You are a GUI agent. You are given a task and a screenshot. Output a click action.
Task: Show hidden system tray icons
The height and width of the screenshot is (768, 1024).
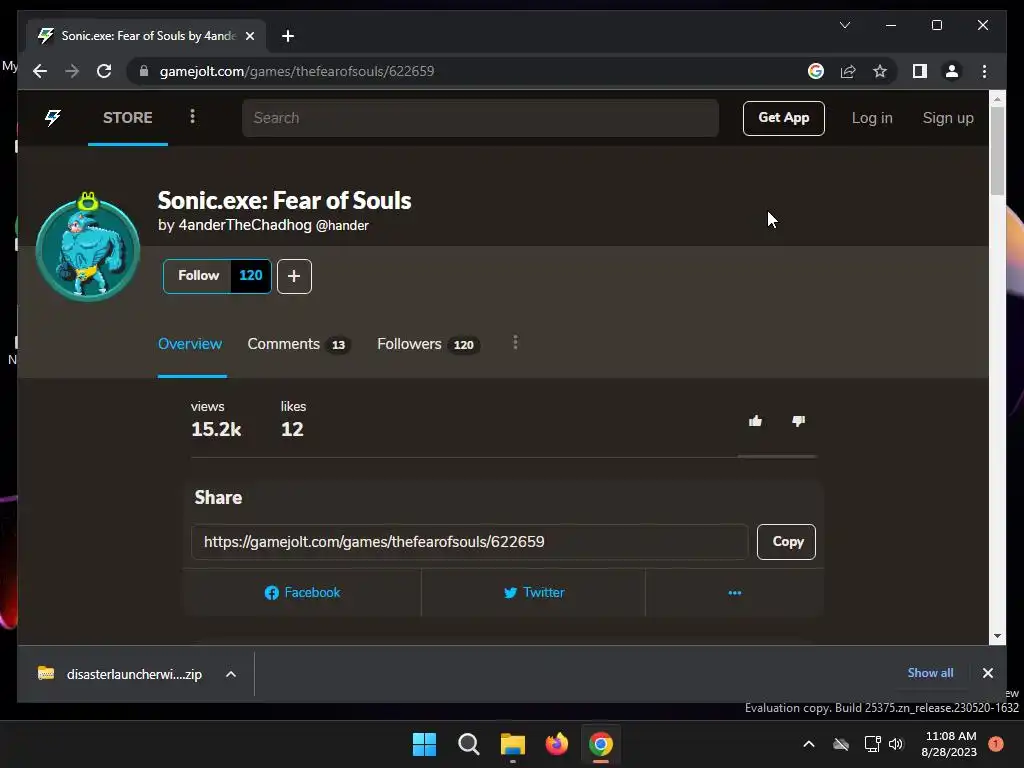(x=808, y=744)
